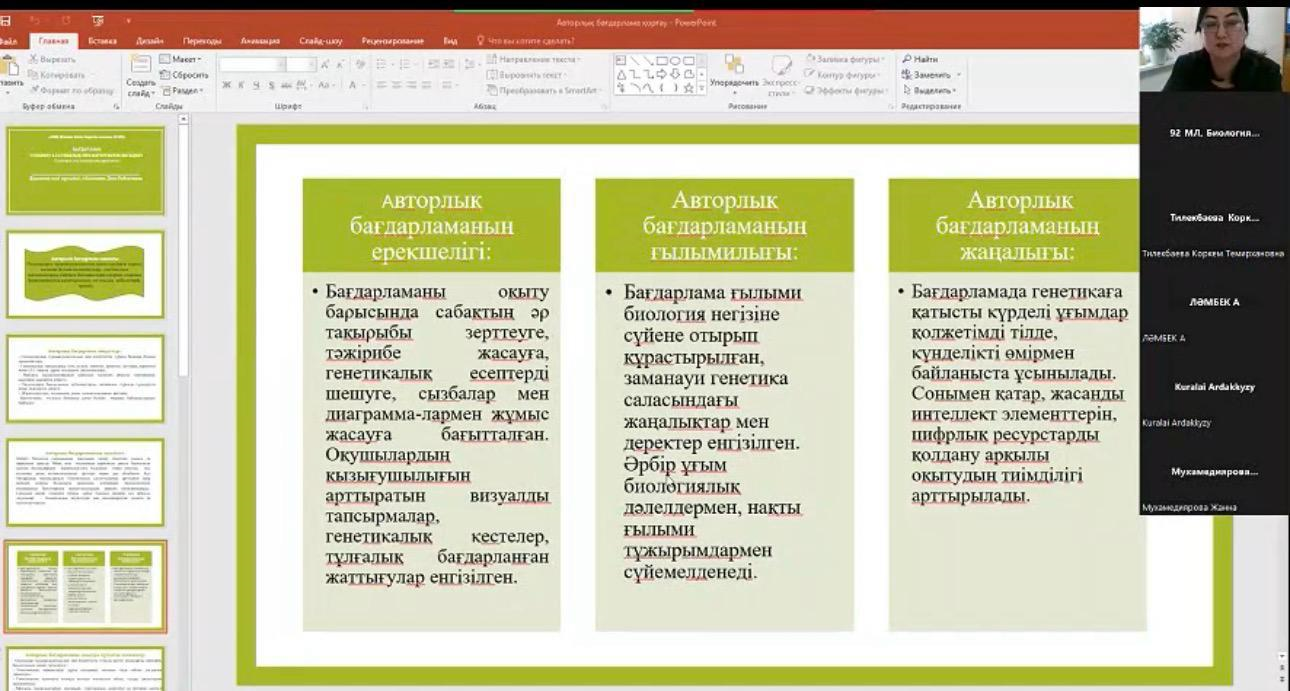Open the Вставка (Insert) ribbon tab
The image size is (1290, 691).
(102, 41)
